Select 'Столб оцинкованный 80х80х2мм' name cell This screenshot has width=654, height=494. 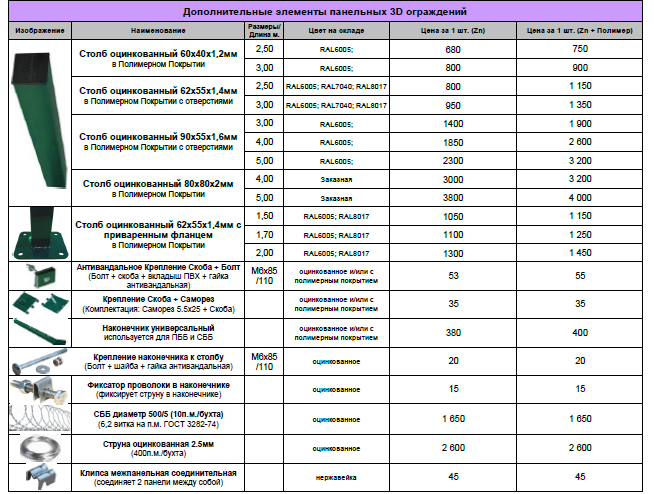tap(158, 188)
